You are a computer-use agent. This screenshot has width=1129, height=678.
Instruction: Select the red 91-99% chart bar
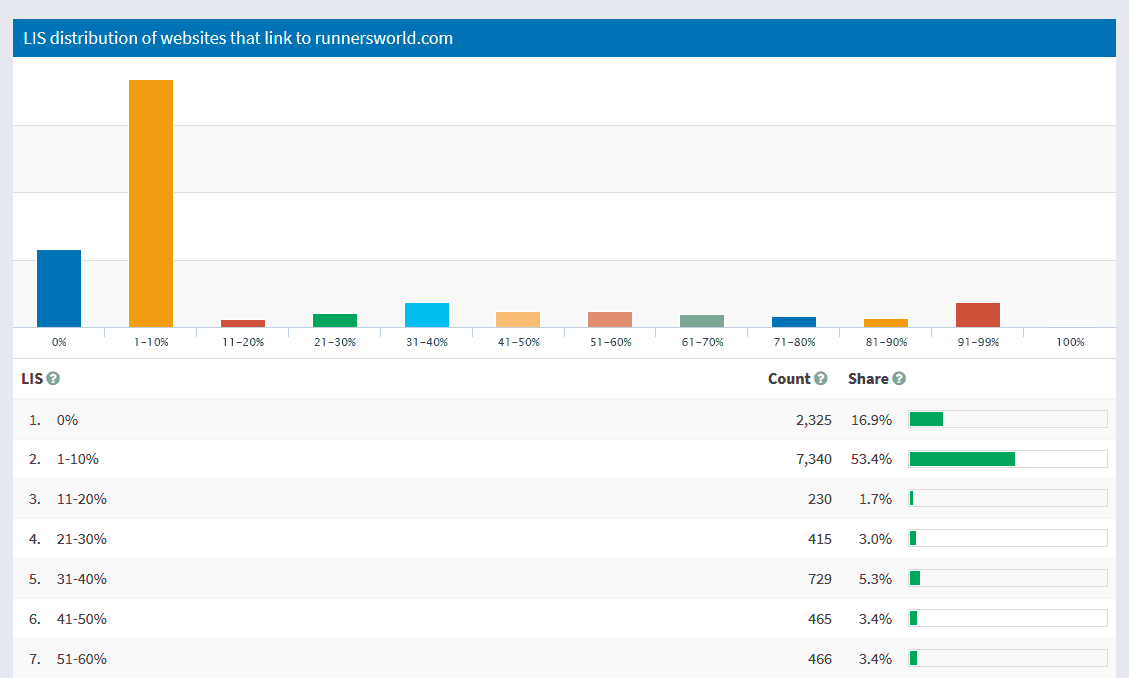pyautogui.click(x=977, y=315)
